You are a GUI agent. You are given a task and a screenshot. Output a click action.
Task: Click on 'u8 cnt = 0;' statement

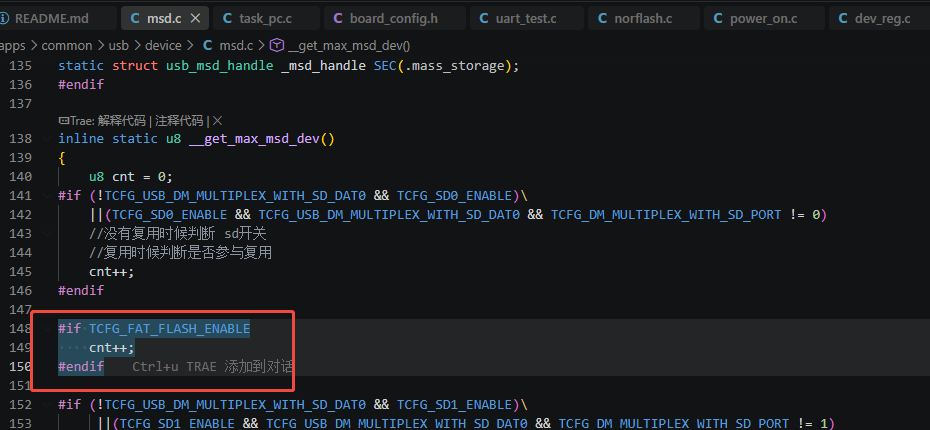pyautogui.click(x=131, y=177)
